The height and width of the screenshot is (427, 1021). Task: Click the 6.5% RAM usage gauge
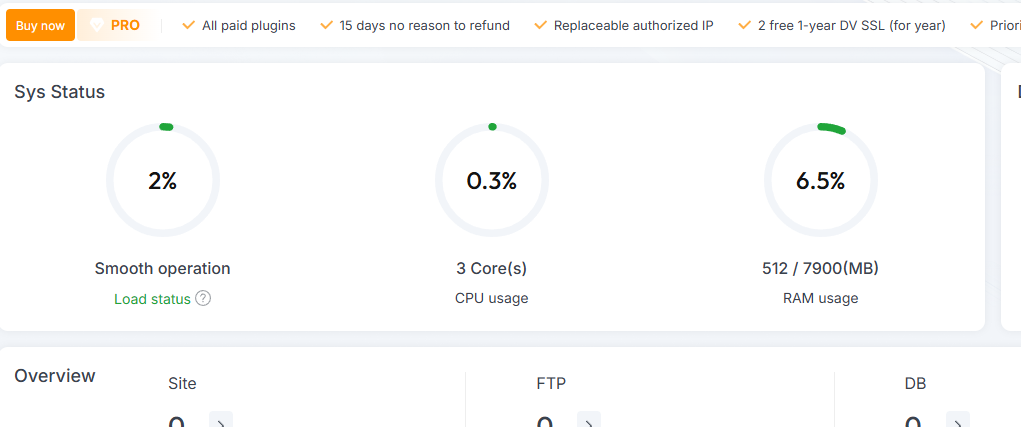[x=820, y=181]
